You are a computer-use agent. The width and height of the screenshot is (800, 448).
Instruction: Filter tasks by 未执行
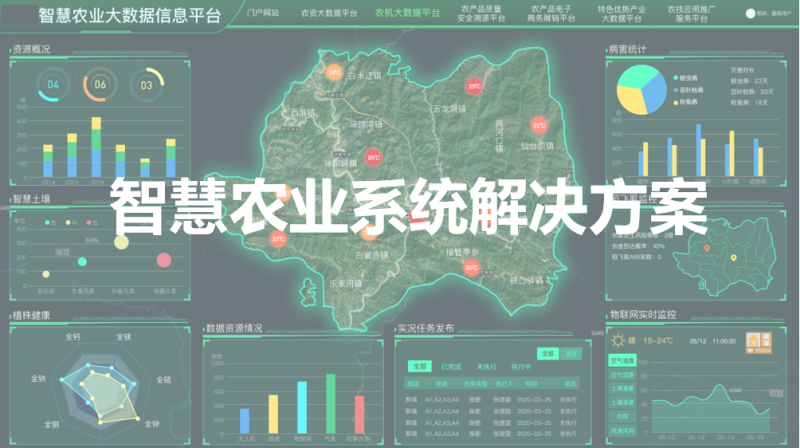(488, 366)
